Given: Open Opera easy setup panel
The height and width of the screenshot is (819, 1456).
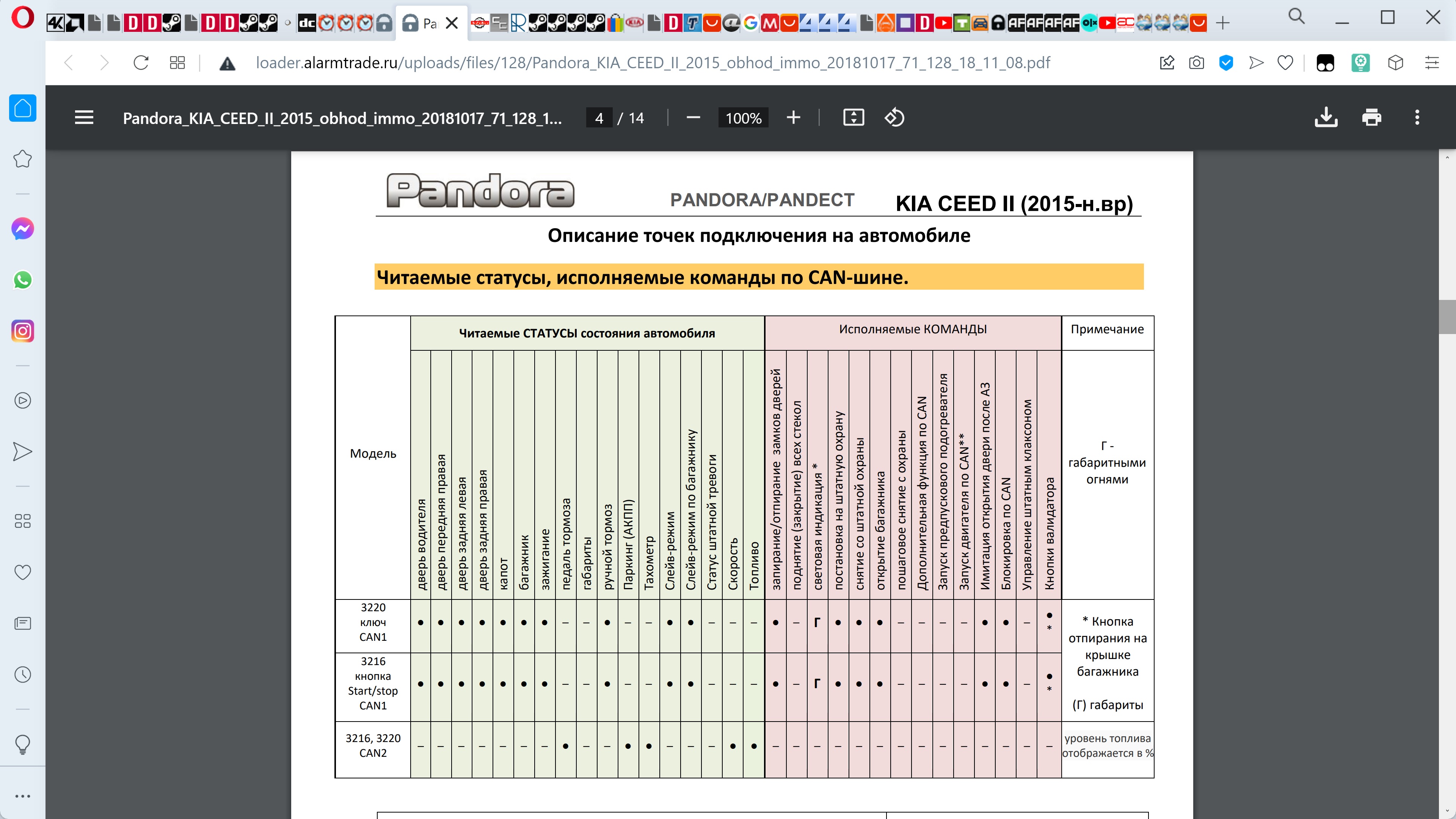Looking at the screenshot, I should point(1431,63).
